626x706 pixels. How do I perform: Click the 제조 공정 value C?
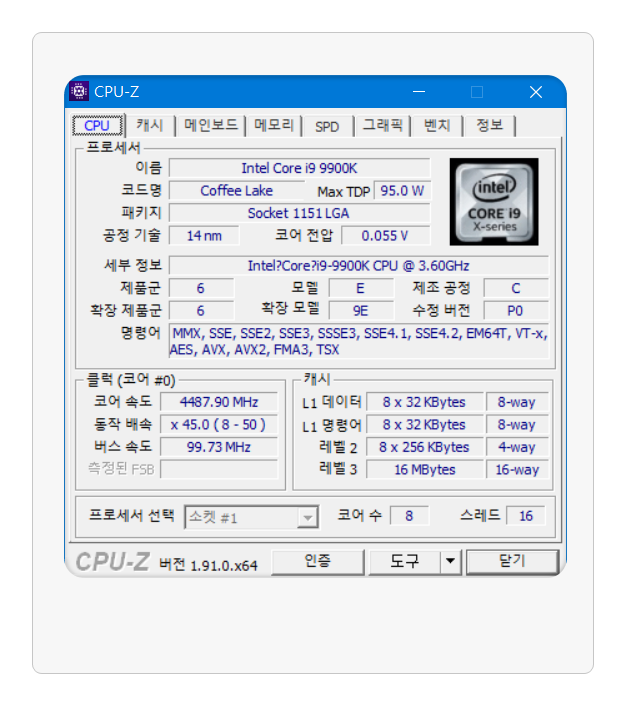click(516, 288)
